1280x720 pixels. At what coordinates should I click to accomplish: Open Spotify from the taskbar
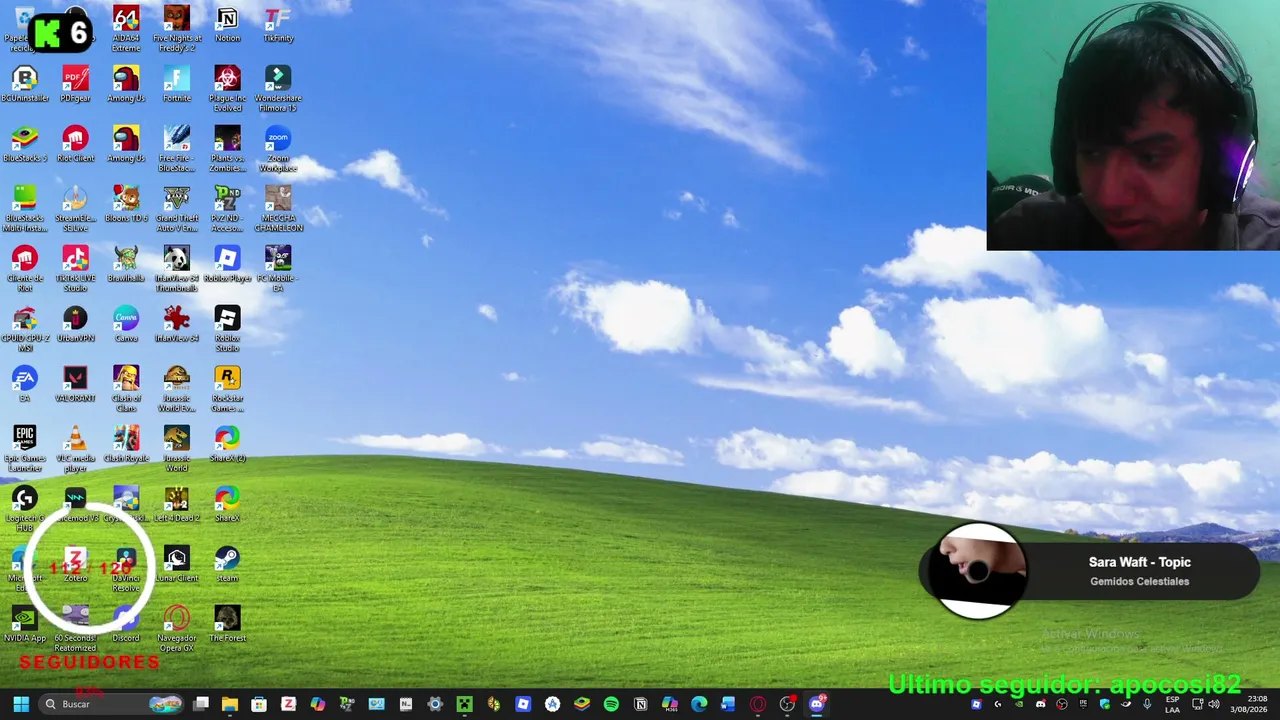point(611,704)
